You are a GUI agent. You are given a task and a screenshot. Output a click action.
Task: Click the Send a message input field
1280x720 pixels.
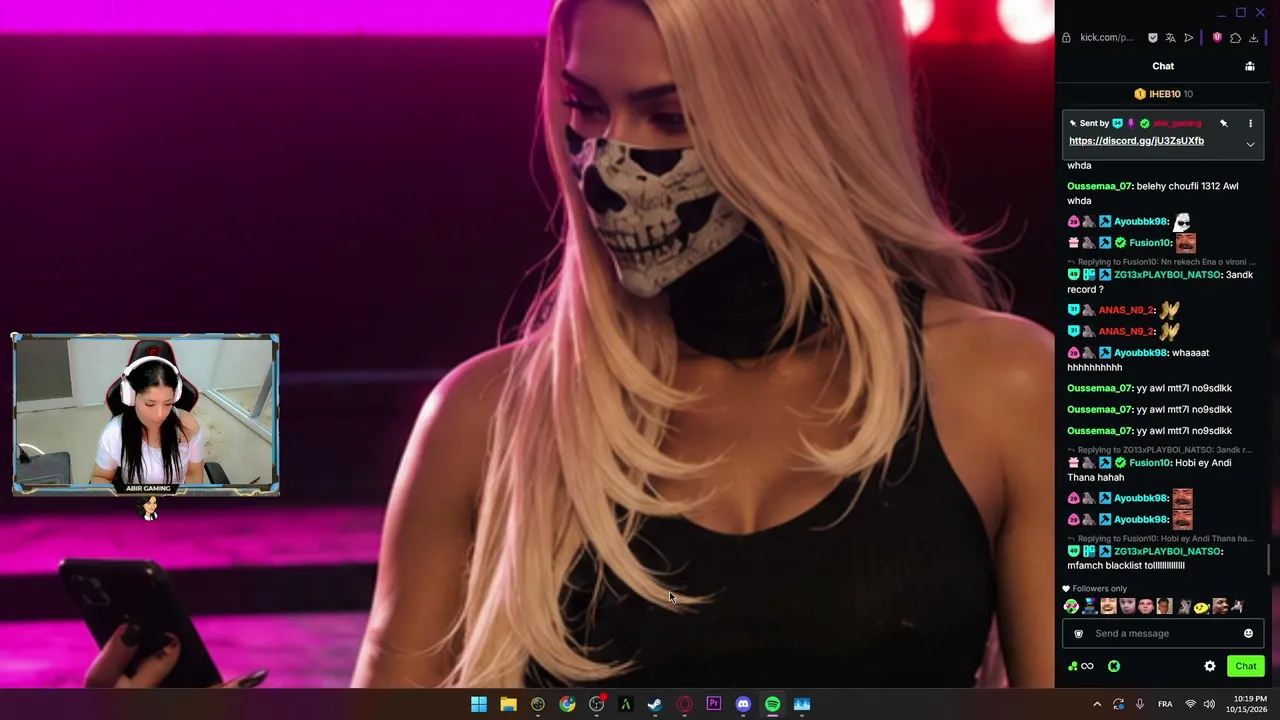(x=1163, y=633)
